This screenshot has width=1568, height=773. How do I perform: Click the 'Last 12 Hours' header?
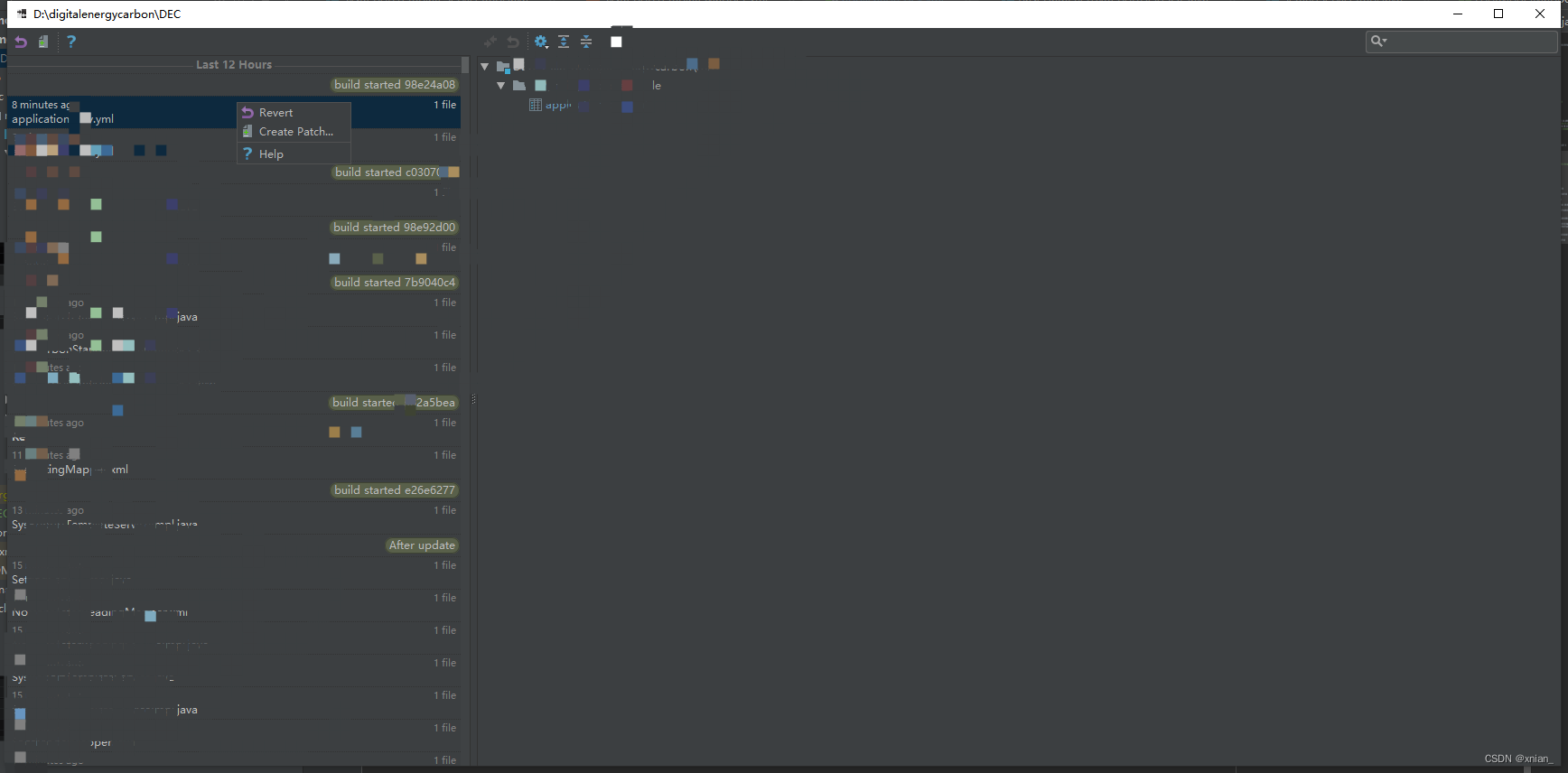pos(234,65)
